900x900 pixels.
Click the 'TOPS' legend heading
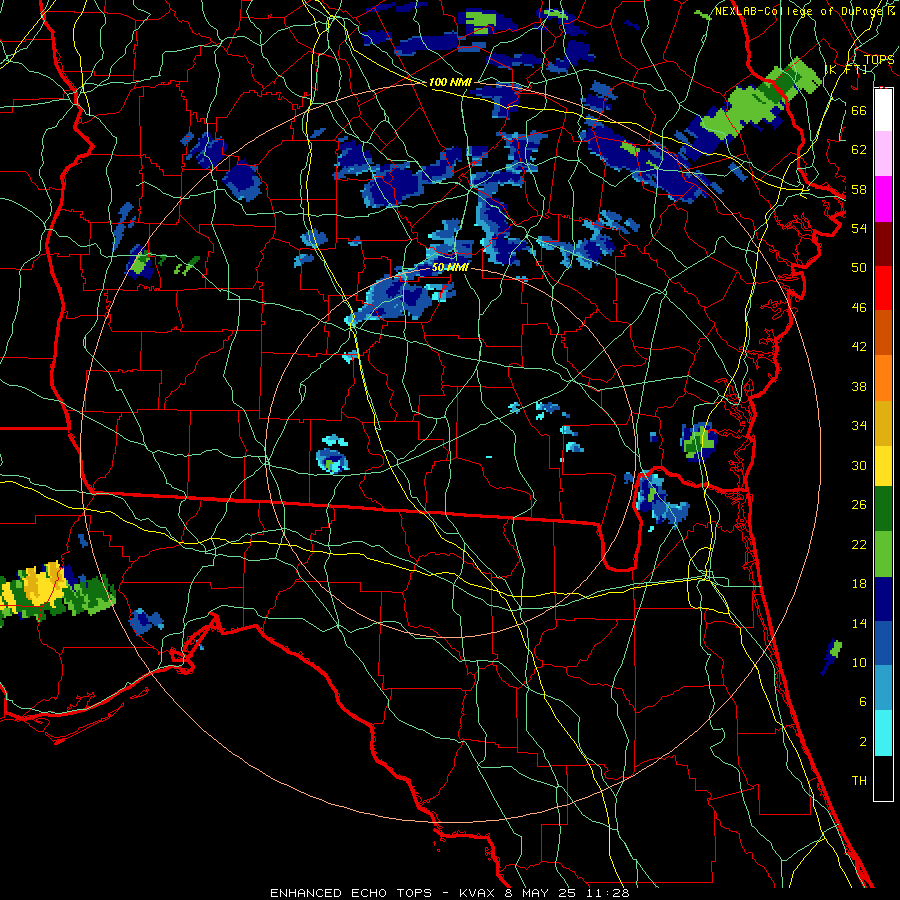(879, 59)
